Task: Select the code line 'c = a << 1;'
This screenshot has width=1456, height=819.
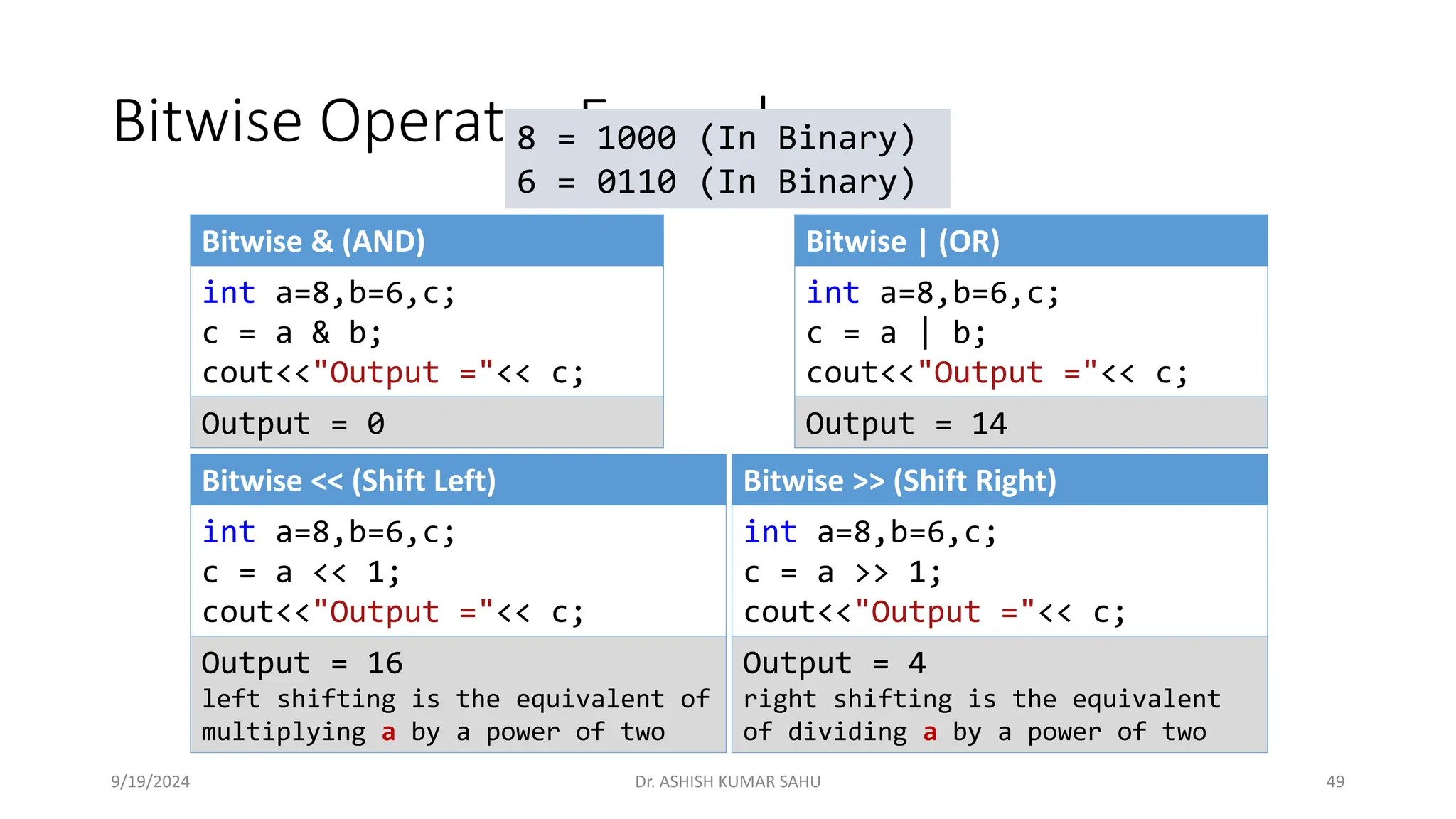Action: [301, 572]
